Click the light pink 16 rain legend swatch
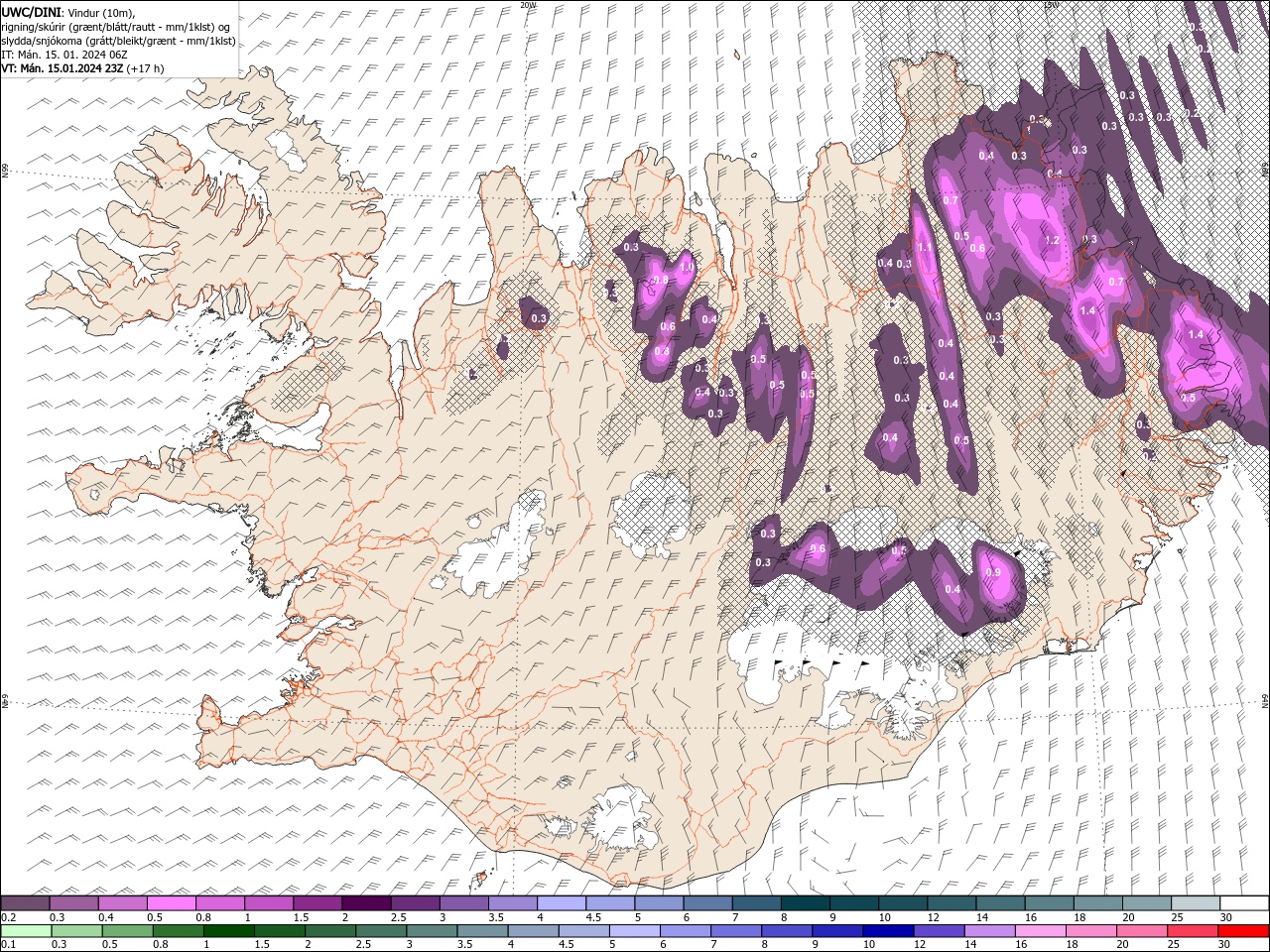The image size is (1270, 952). [1039, 931]
